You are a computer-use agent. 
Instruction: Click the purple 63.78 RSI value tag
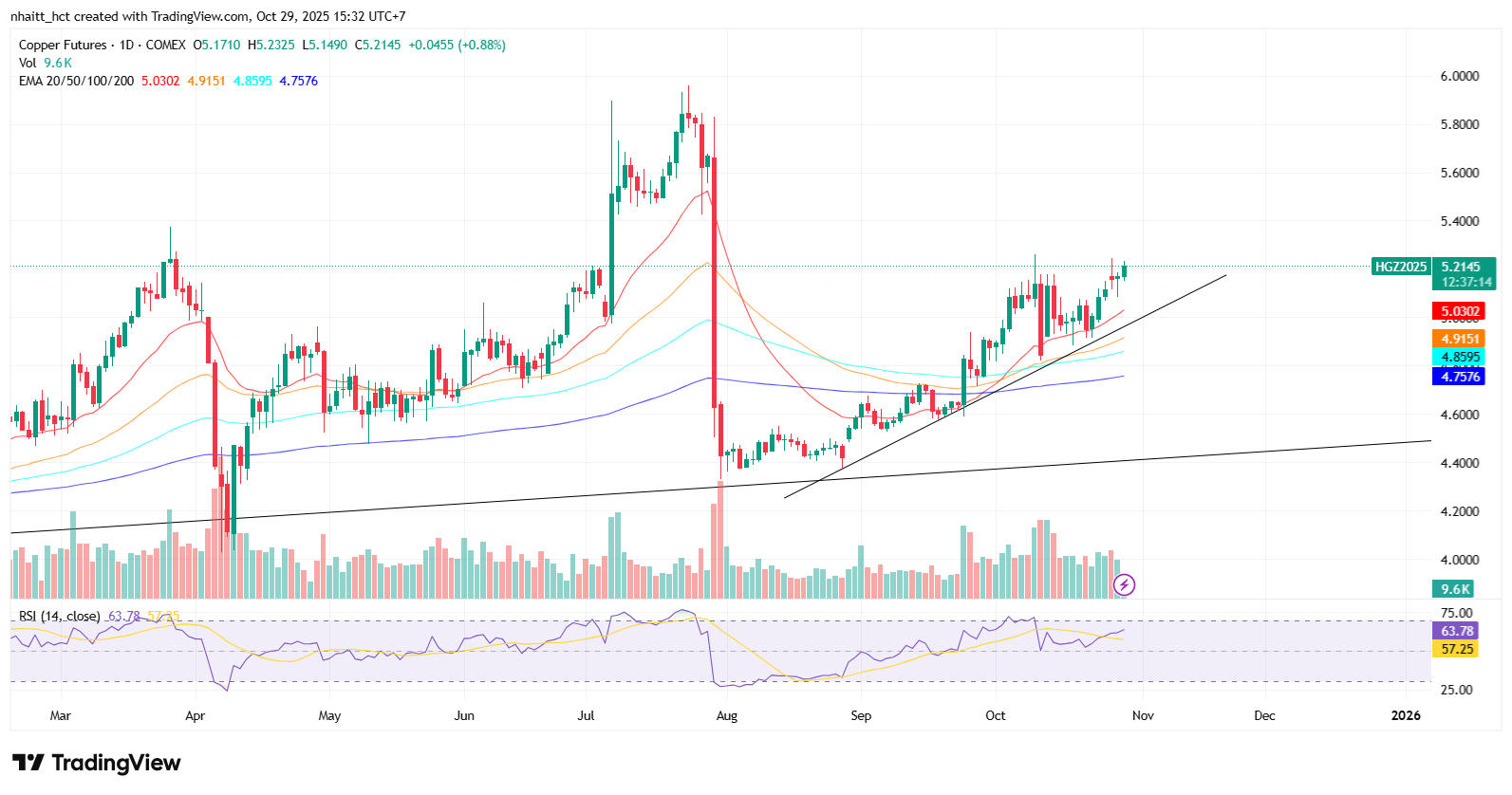(x=1457, y=631)
